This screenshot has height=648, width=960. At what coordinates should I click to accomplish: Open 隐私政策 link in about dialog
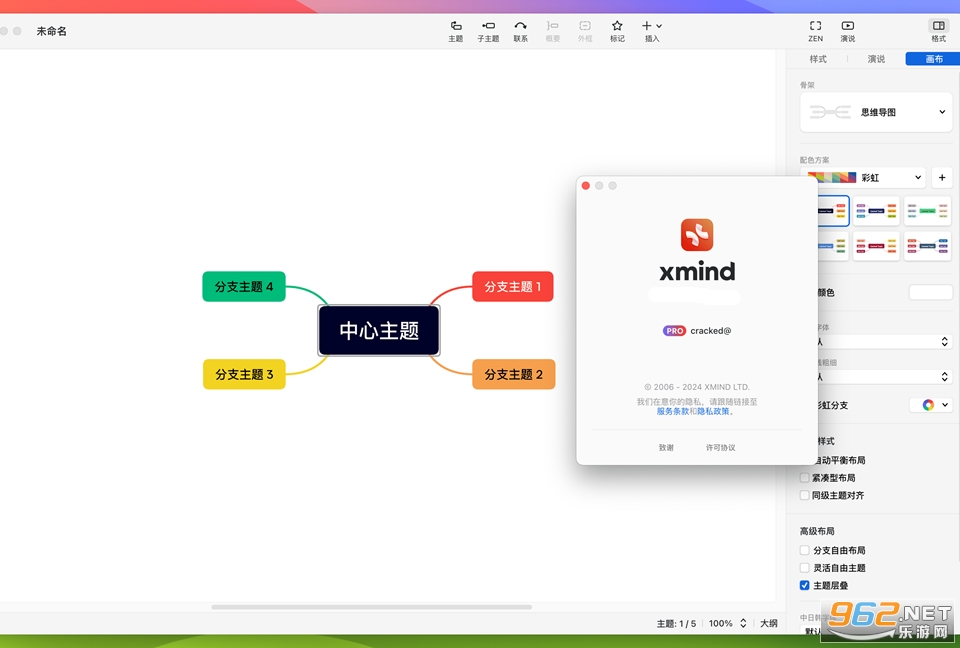[x=713, y=412]
